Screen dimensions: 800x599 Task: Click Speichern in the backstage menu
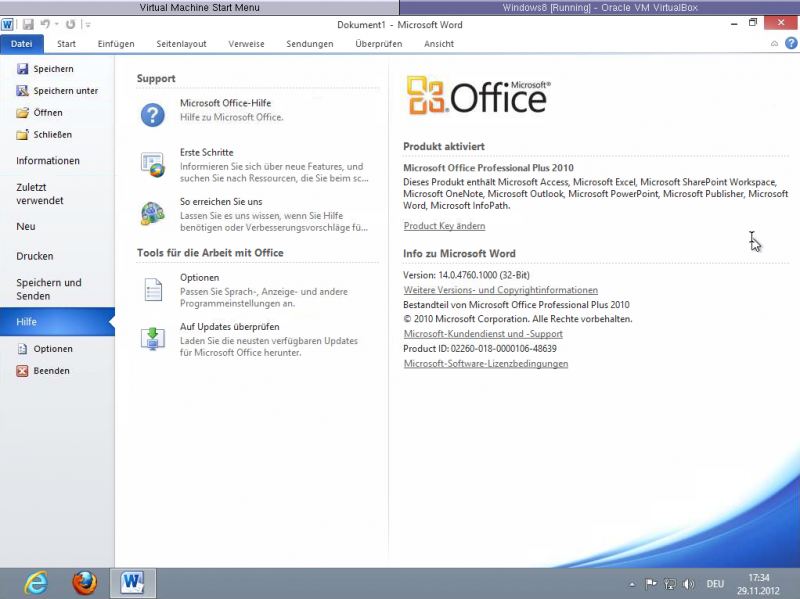(x=57, y=69)
